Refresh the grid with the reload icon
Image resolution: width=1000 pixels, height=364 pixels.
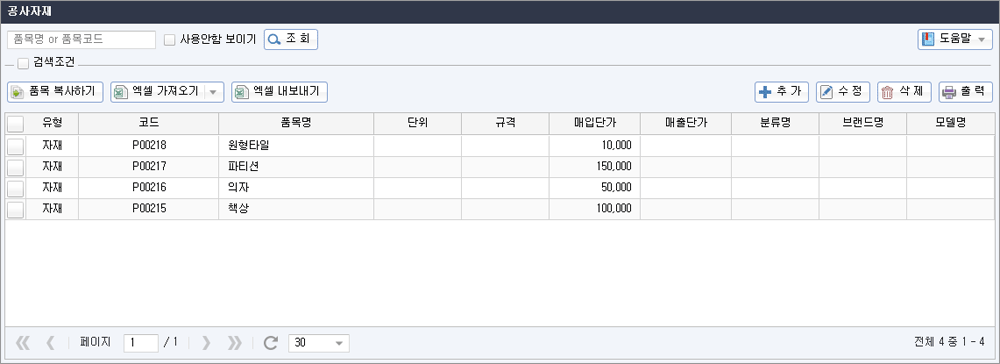coord(271,343)
